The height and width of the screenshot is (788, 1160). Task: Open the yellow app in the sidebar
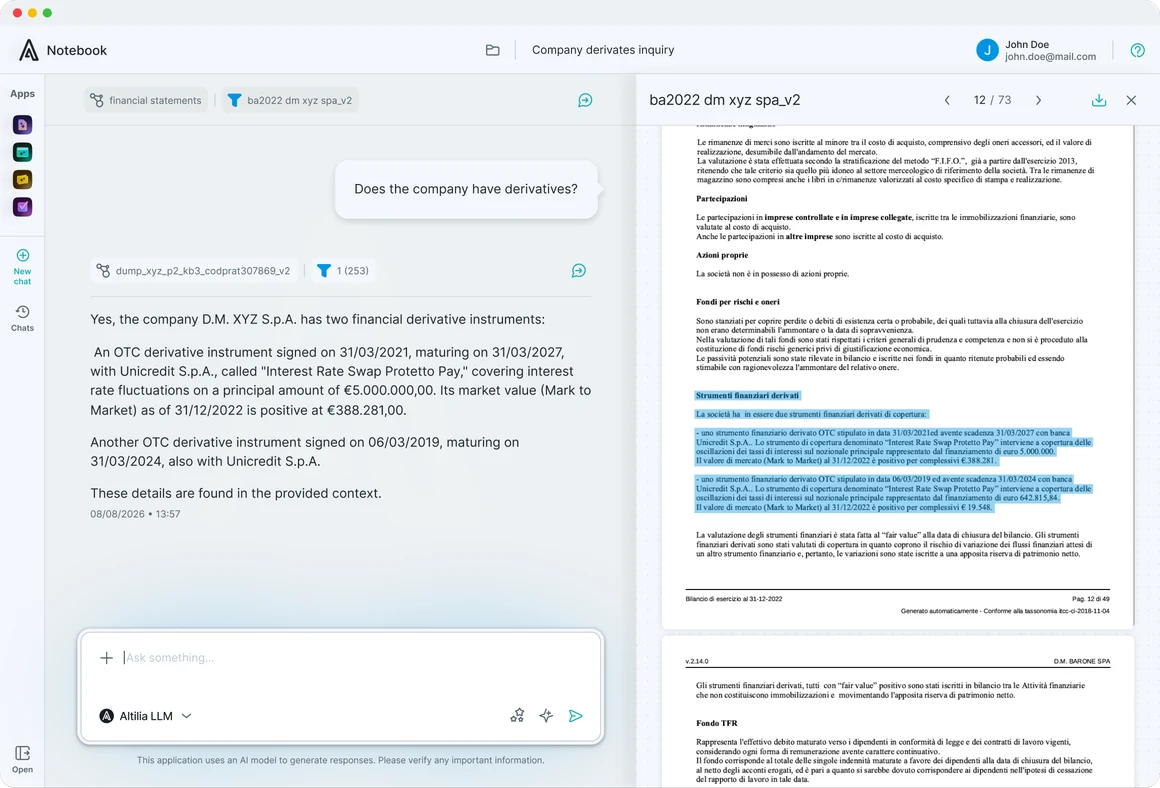pyautogui.click(x=22, y=179)
